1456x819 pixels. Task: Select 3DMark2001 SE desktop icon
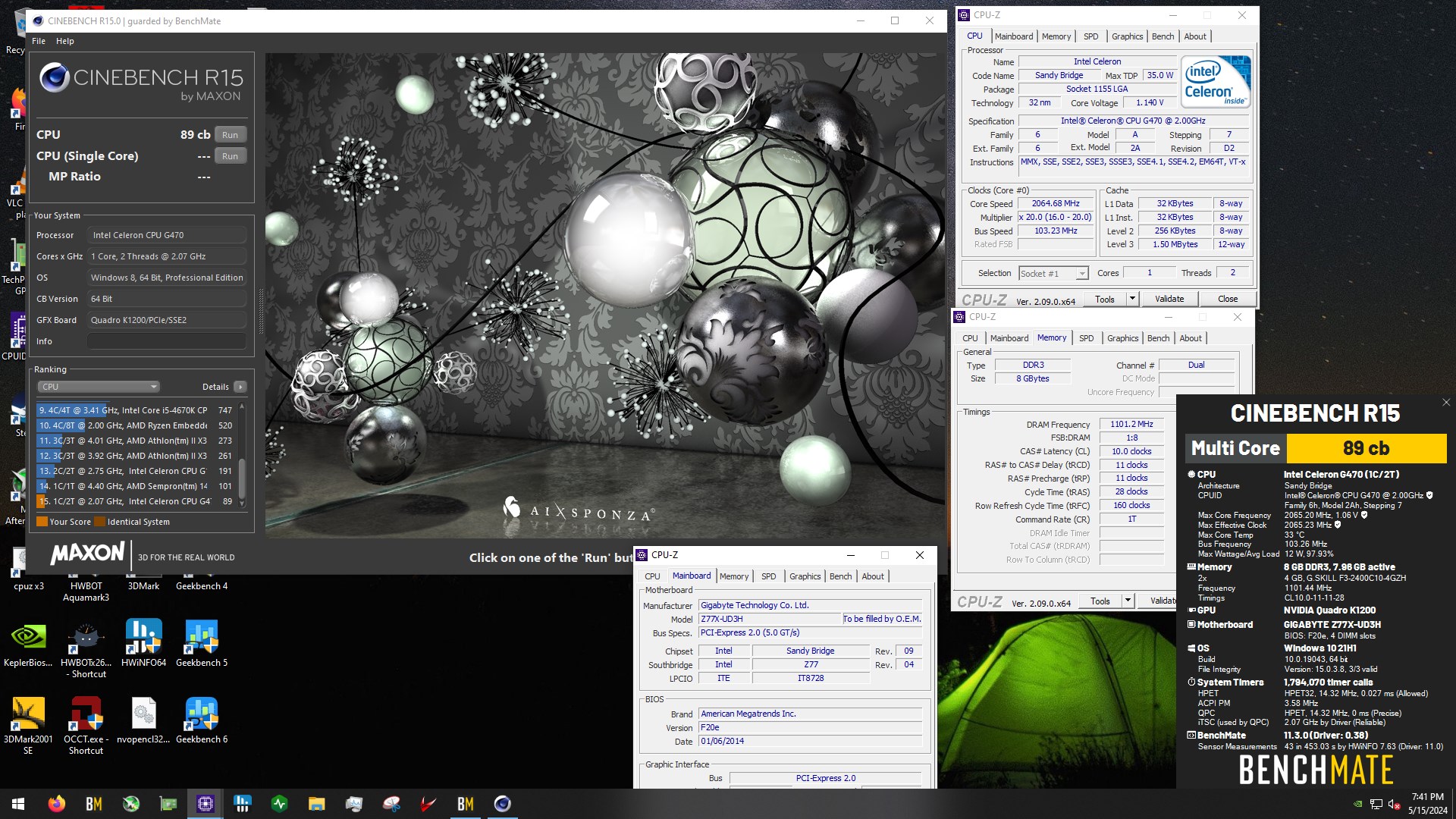pyautogui.click(x=28, y=726)
